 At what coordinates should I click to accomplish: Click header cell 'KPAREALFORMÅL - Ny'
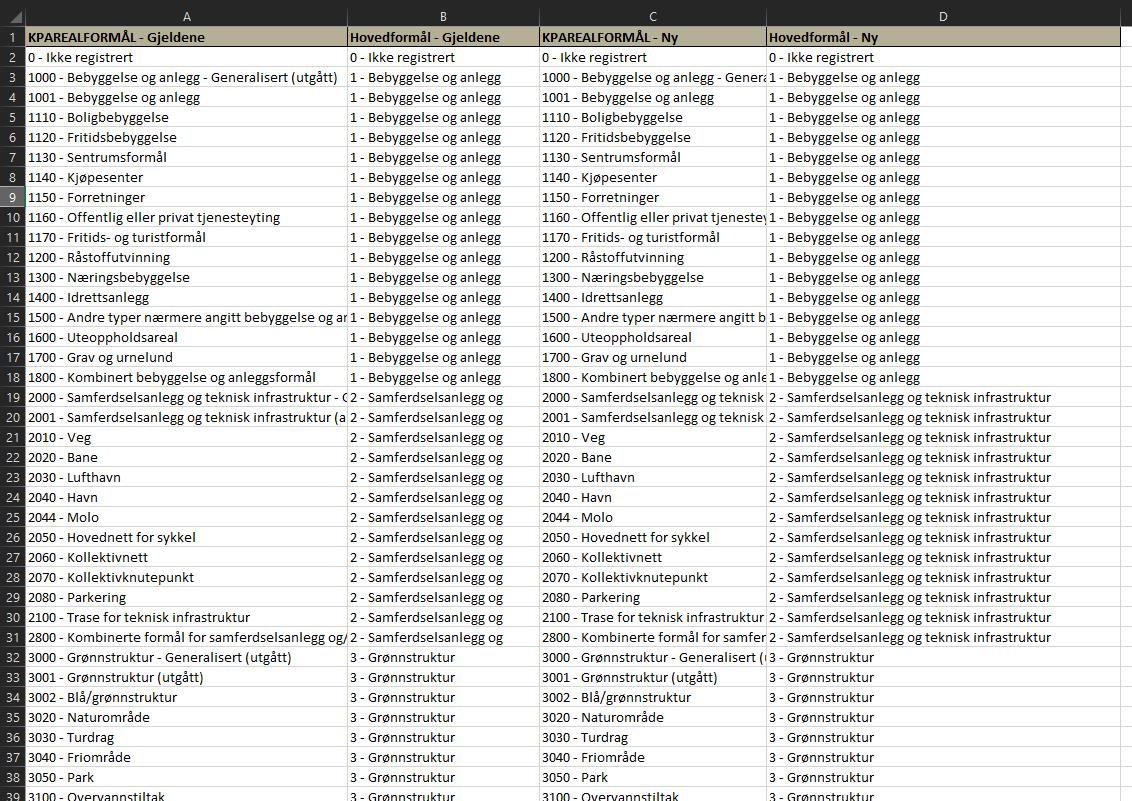click(x=653, y=38)
